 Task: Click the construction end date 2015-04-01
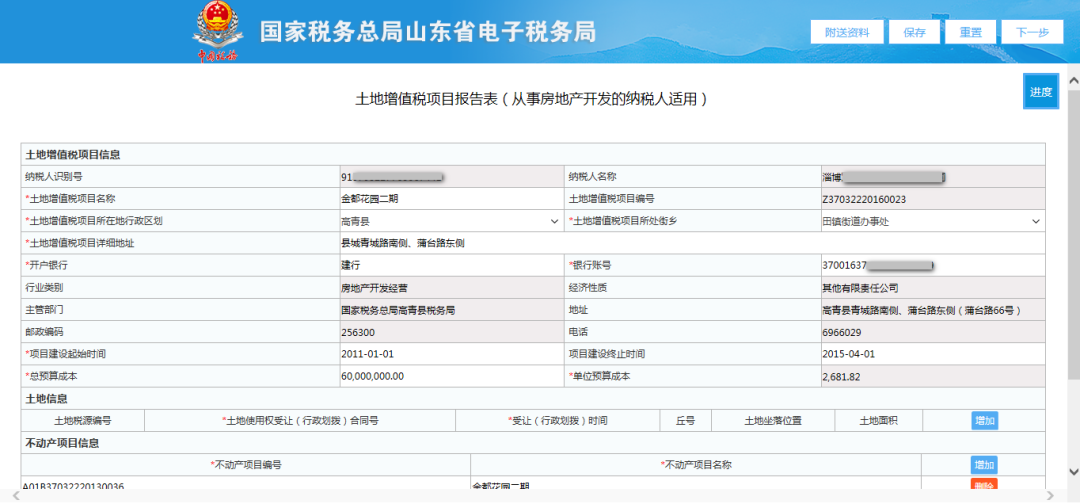(930, 354)
